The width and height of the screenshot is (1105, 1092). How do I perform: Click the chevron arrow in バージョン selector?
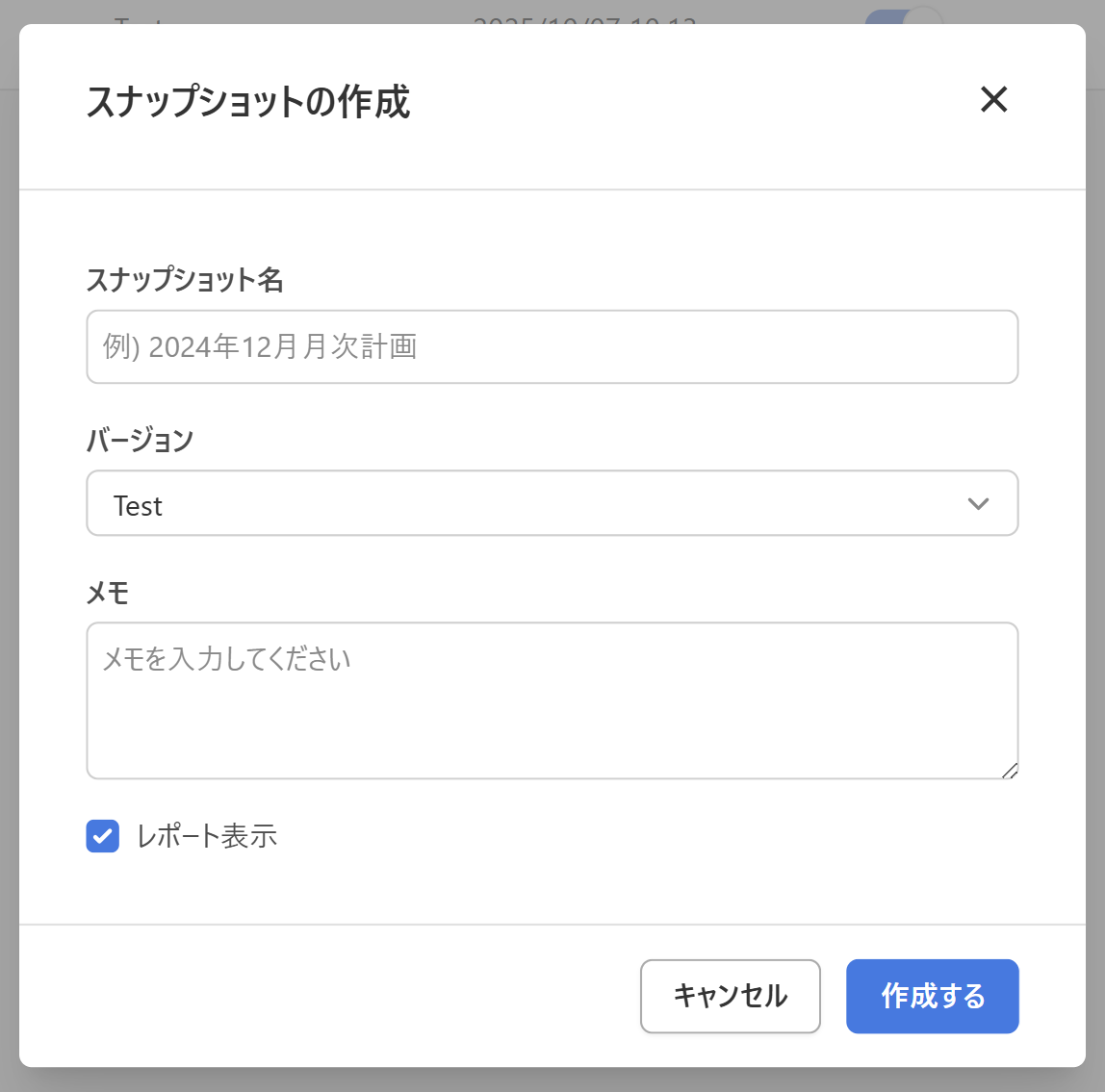(978, 504)
